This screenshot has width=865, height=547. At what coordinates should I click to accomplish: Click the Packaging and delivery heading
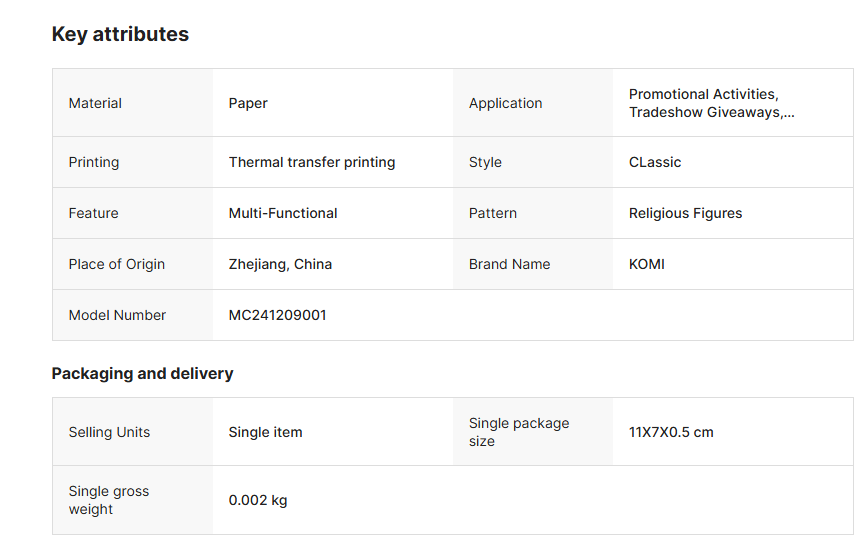coord(142,374)
